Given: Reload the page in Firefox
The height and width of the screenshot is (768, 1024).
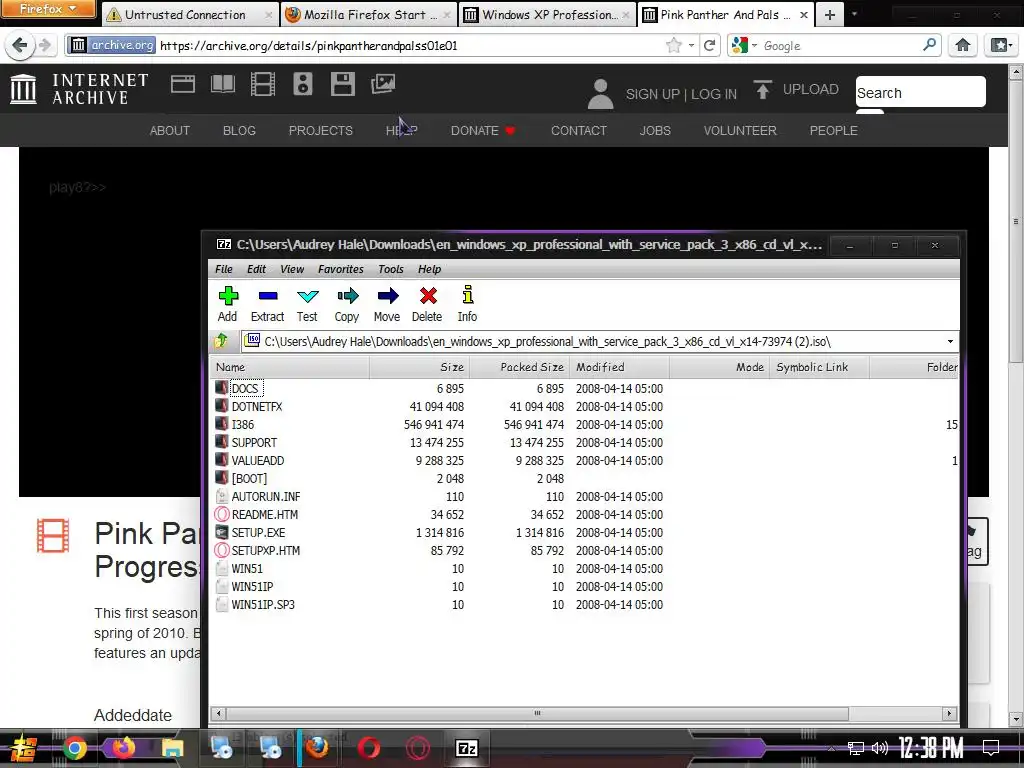Looking at the screenshot, I should 710,45.
